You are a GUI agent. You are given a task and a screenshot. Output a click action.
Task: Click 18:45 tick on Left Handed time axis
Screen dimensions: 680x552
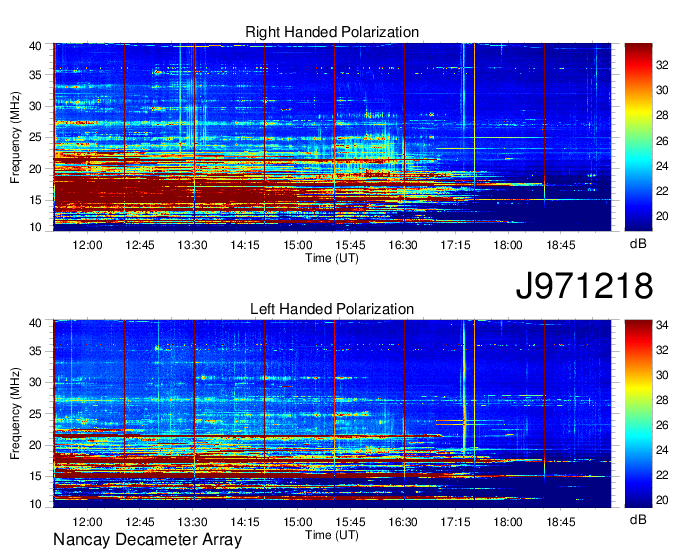tap(560, 522)
